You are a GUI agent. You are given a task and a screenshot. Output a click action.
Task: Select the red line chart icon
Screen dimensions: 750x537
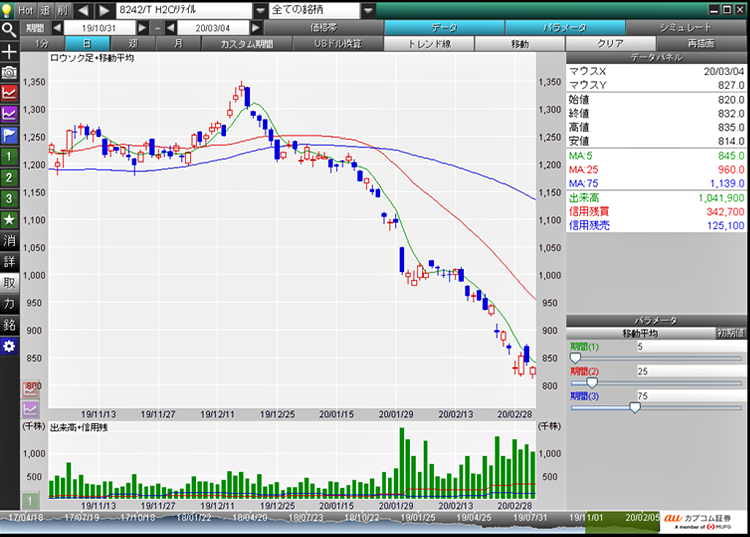[x=9, y=92]
